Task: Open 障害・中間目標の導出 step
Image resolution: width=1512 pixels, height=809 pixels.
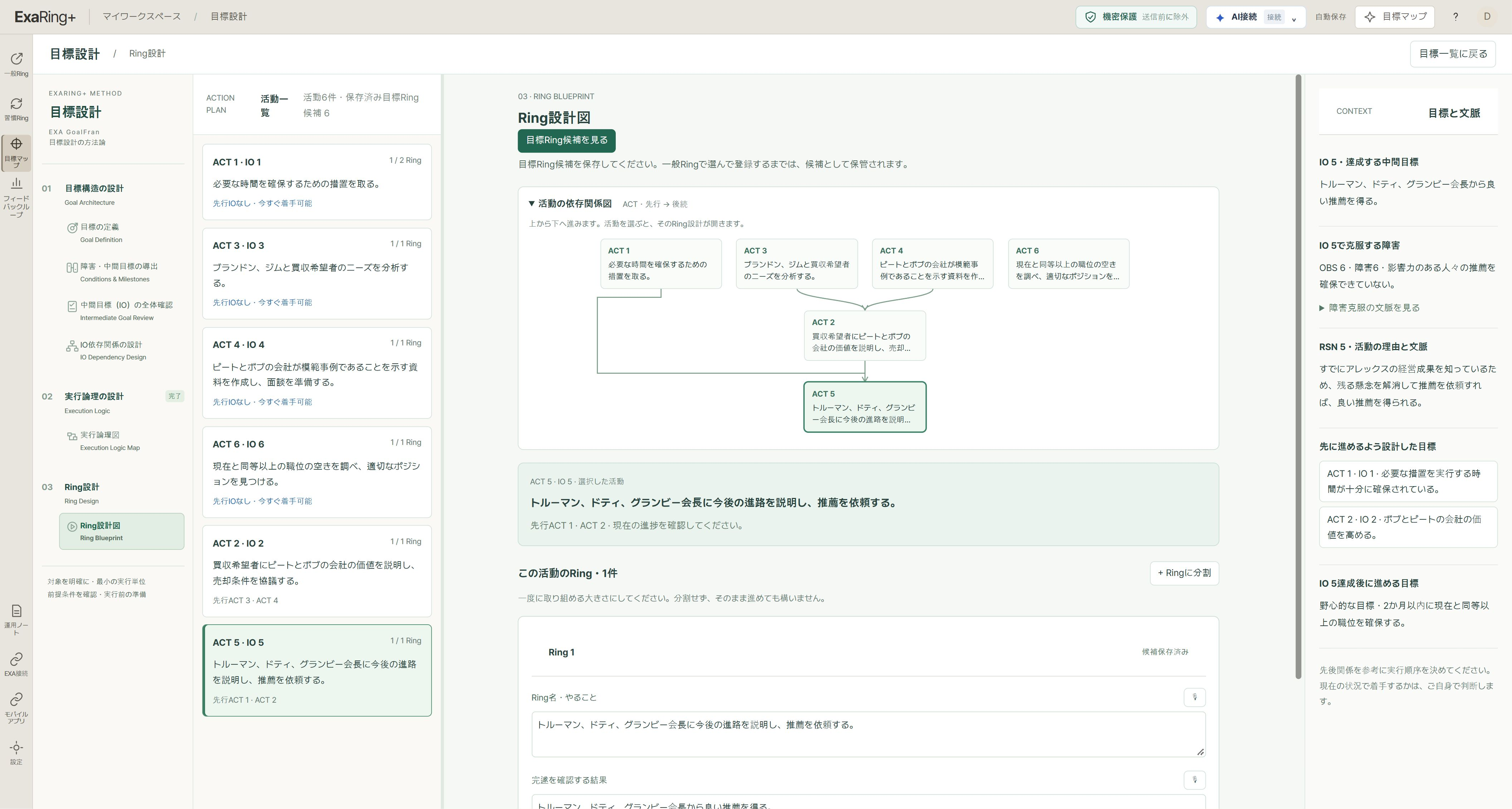Action: click(122, 272)
